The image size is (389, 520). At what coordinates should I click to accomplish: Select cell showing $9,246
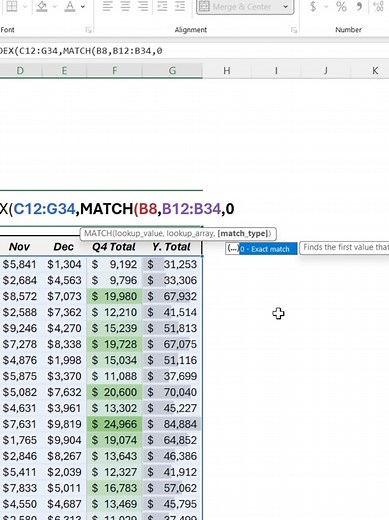click(x=20, y=328)
